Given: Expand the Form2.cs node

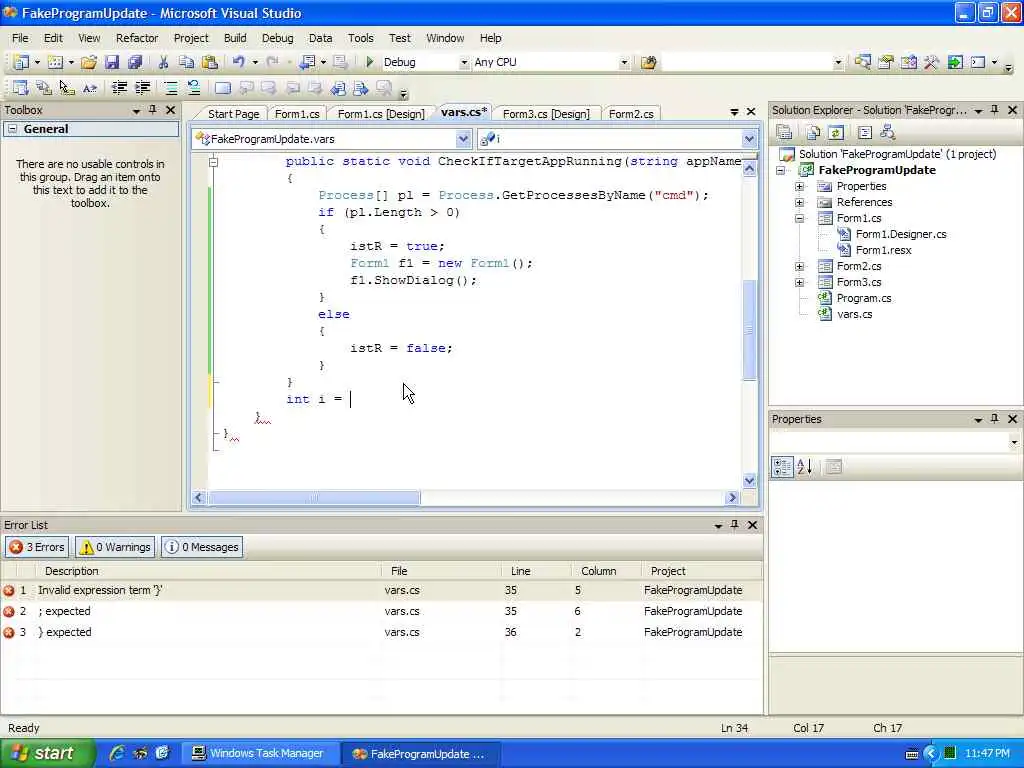Looking at the screenshot, I should click(799, 266).
